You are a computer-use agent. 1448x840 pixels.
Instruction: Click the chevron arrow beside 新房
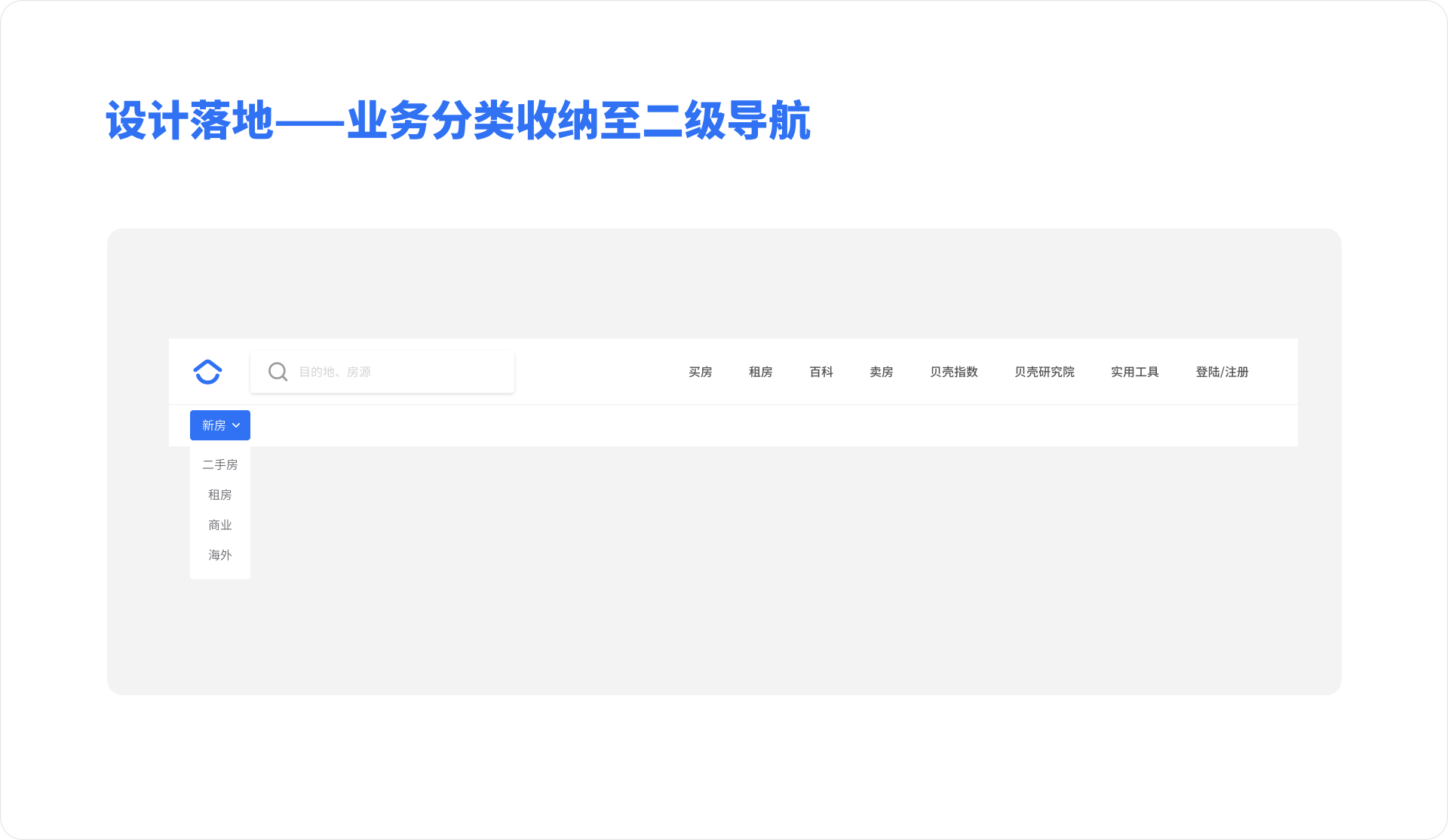pyautogui.click(x=236, y=425)
